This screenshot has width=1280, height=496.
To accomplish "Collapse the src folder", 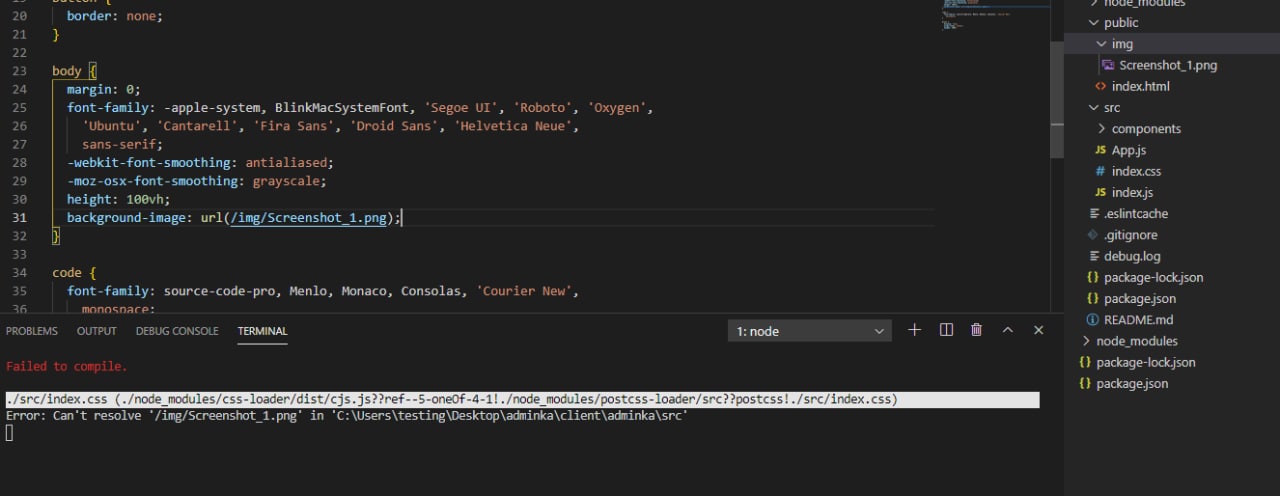I will coord(1094,108).
